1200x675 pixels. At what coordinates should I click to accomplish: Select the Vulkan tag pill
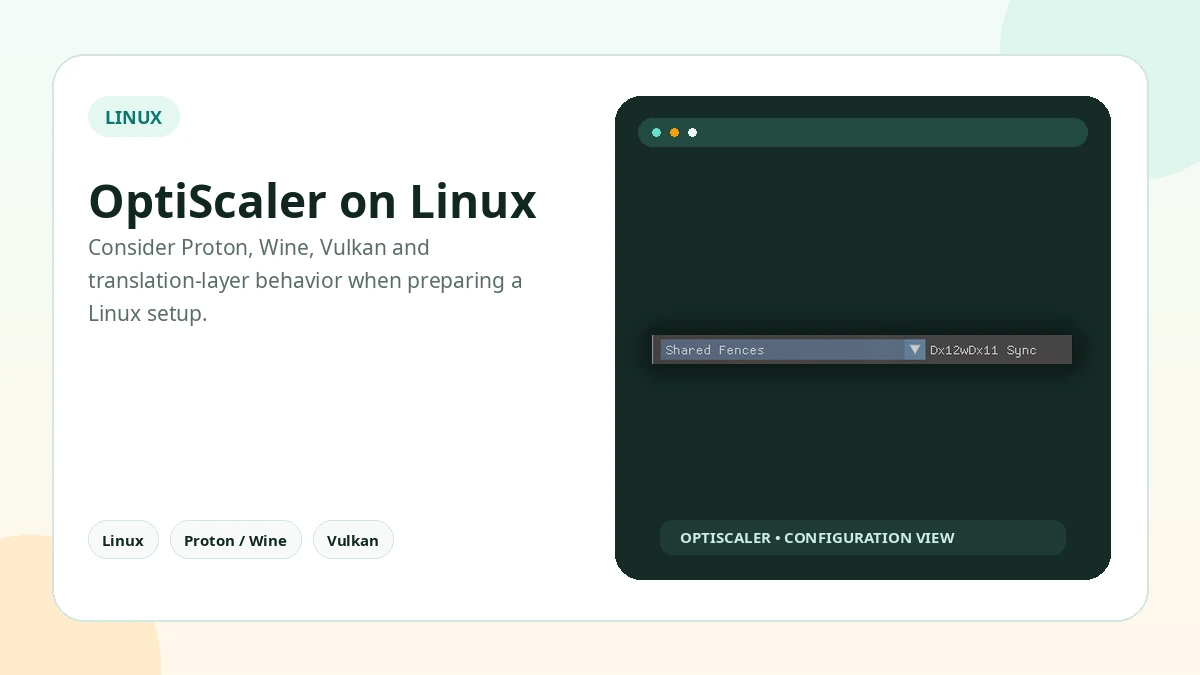pyautogui.click(x=353, y=540)
